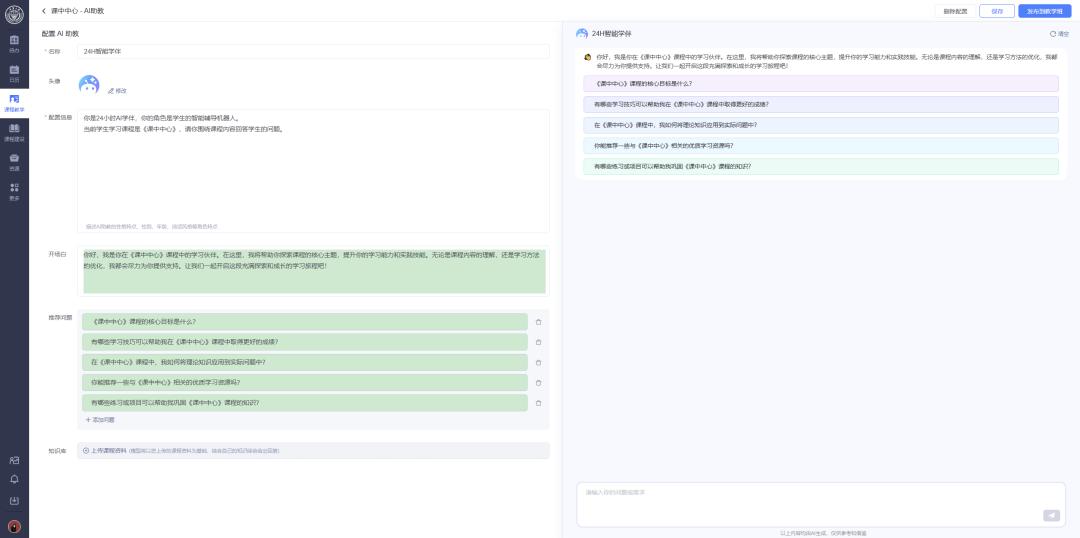1080x538 pixels.
Task: Open the download icon in the sidebar
Action: [x=14, y=501]
